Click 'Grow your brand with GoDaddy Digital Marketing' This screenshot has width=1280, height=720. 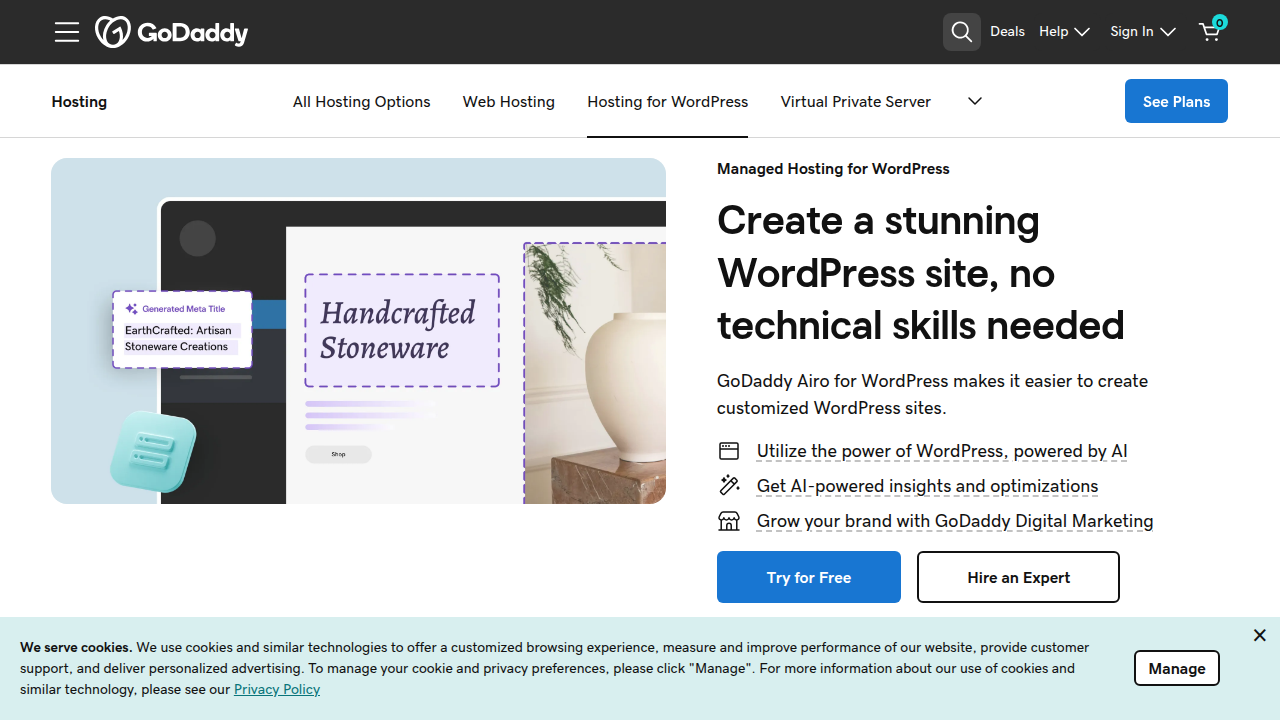[955, 521]
